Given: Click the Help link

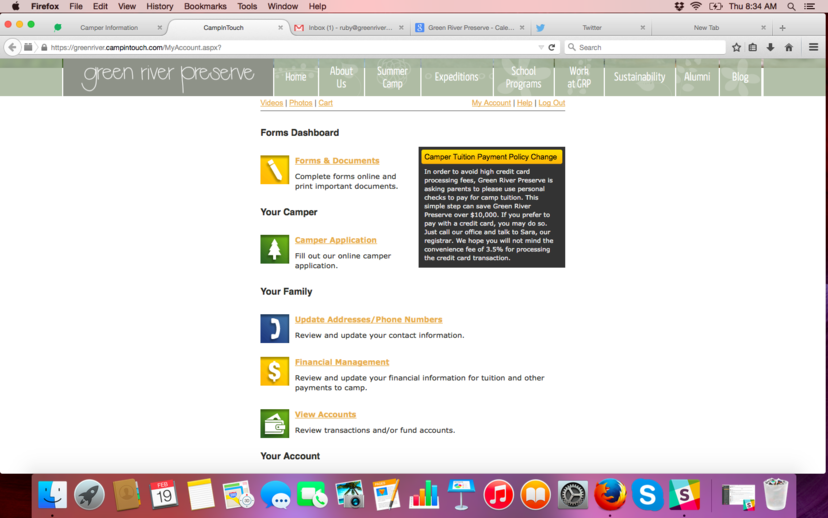Looking at the screenshot, I should (x=524, y=103).
